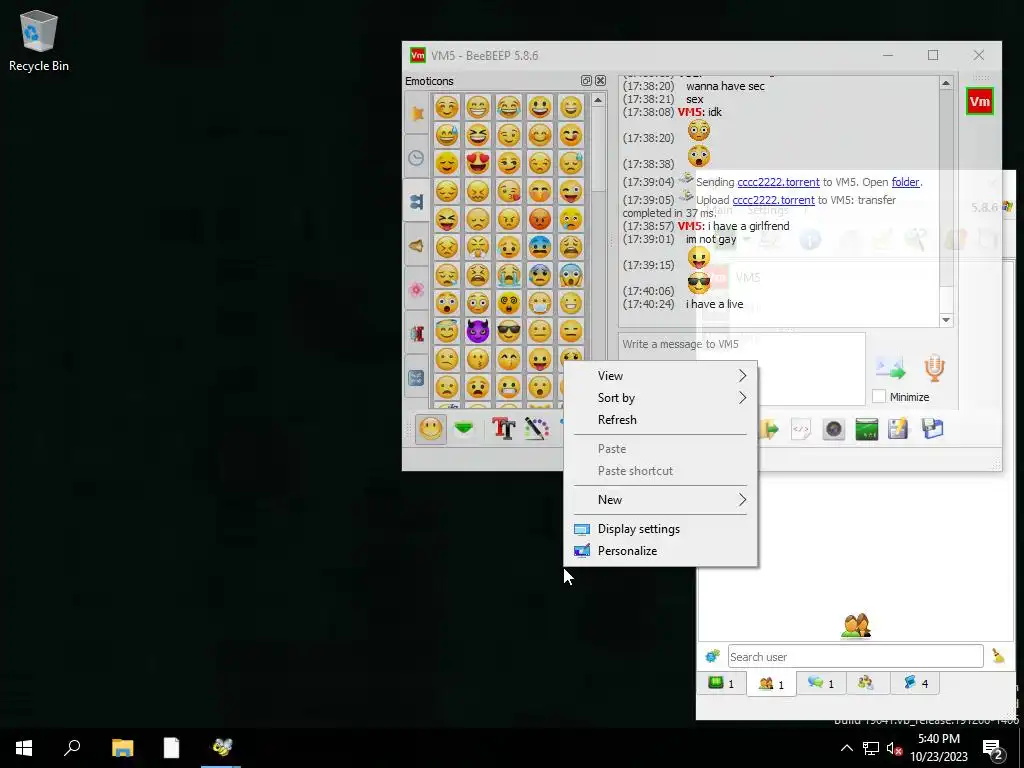Click the BeeBEEP bee icon in the taskbar
The height and width of the screenshot is (768, 1024).
click(x=221, y=748)
